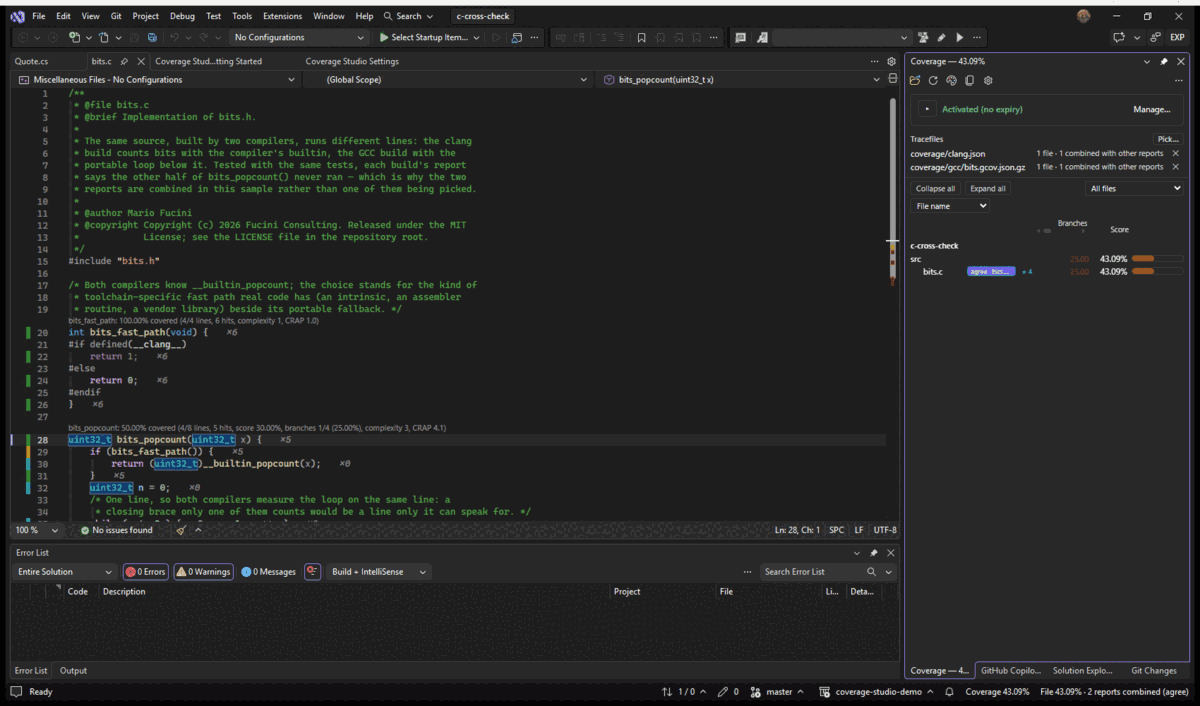Screen dimensions: 1200x706
Task: Click the Manage... license button
Action: point(1151,109)
